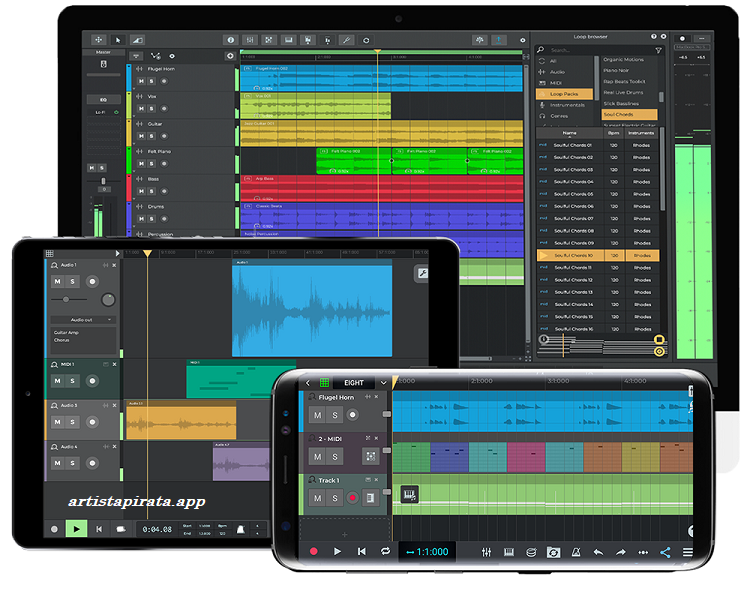This screenshot has width=750, height=600.
Task: Sort loops by Bpm column header
Action: [x=614, y=133]
